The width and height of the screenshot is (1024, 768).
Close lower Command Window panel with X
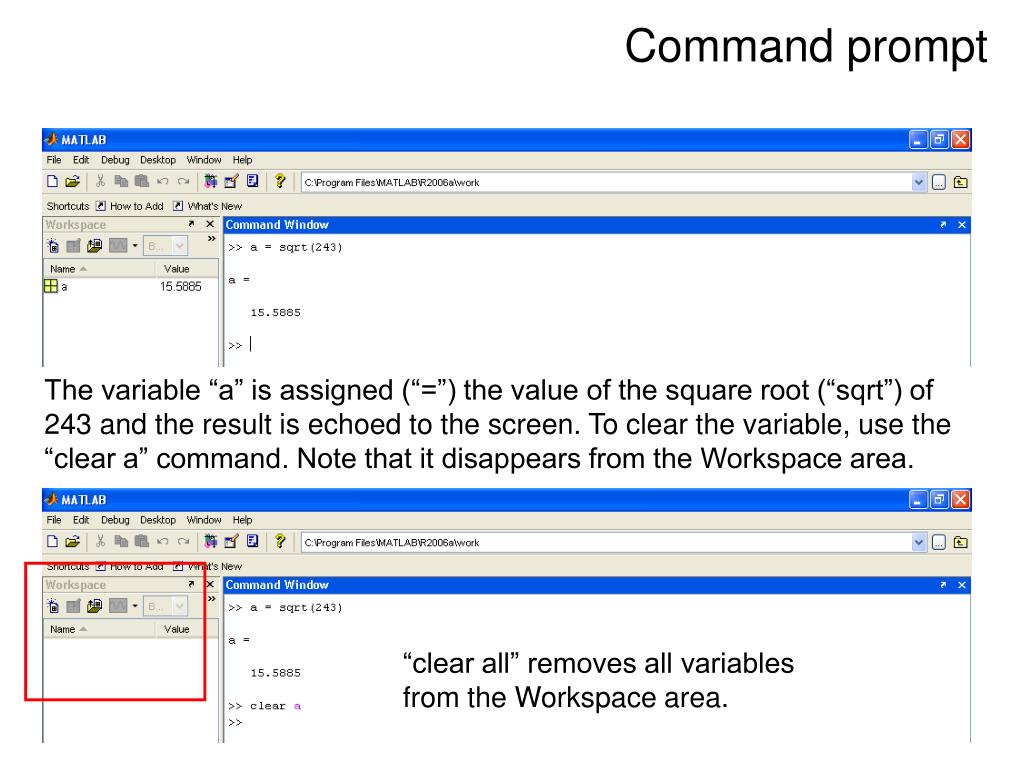pyautogui.click(x=962, y=585)
